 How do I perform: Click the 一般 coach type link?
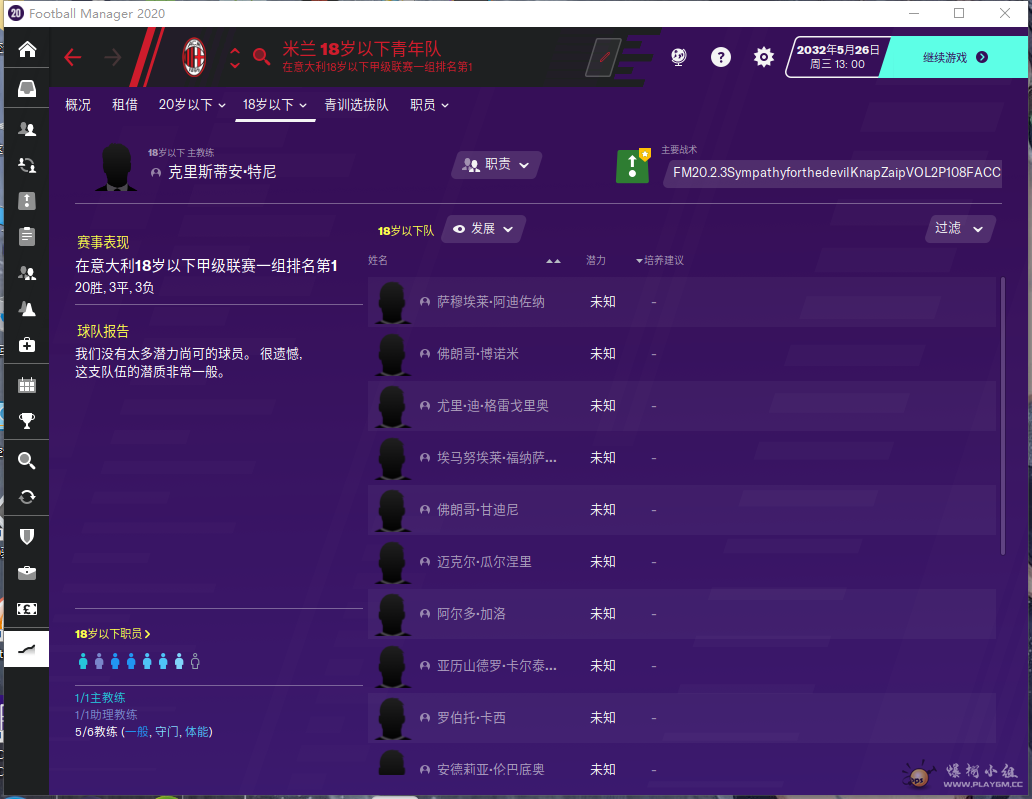point(137,732)
